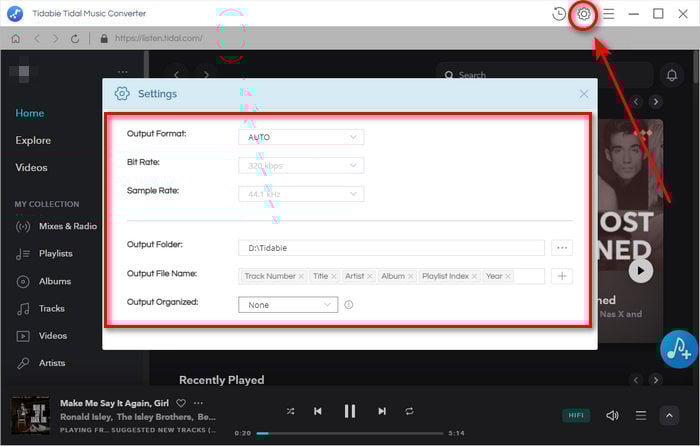Open Videos in My Collection

click(42, 336)
